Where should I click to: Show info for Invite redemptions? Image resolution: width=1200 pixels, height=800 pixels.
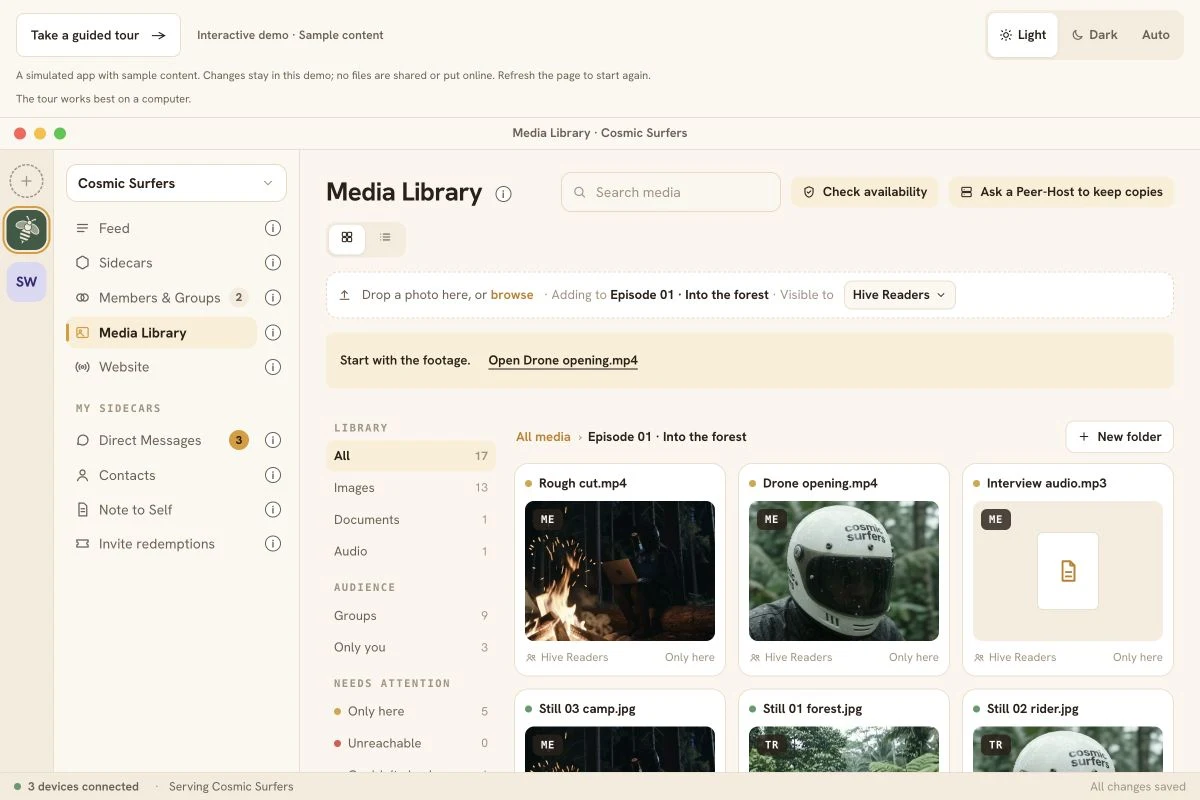(272, 544)
